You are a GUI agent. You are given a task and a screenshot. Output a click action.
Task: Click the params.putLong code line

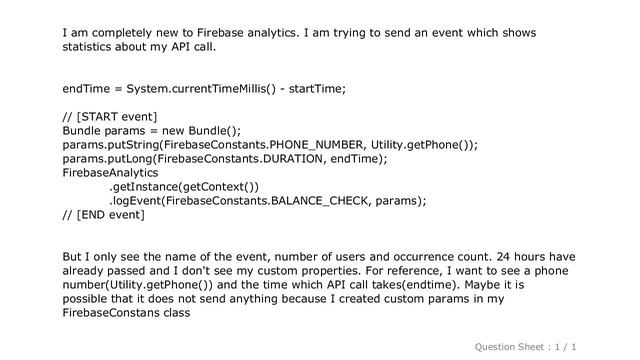tap(225, 159)
